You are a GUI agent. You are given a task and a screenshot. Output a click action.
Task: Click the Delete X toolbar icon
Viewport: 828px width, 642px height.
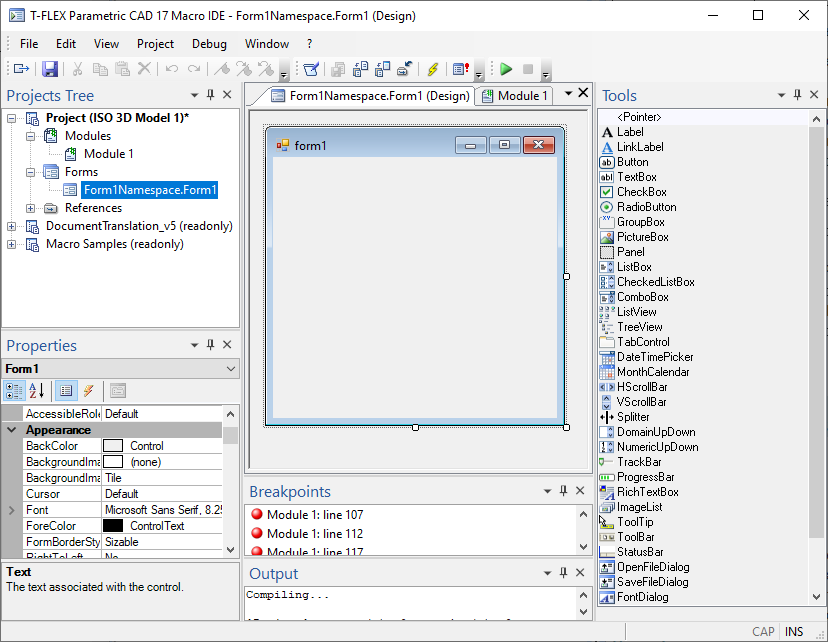pos(144,69)
